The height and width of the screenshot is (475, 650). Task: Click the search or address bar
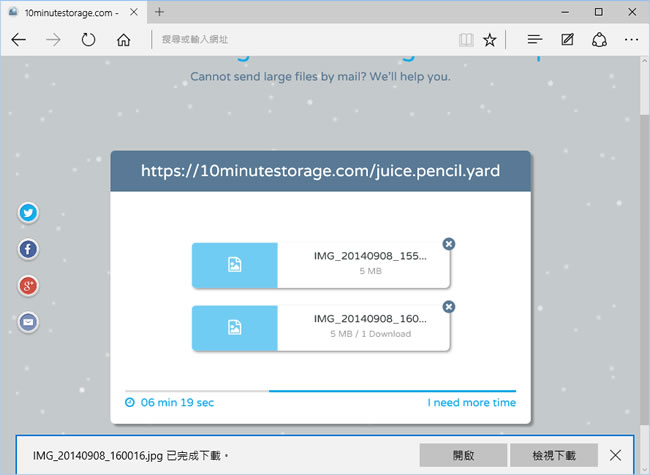pyautogui.click(x=305, y=40)
